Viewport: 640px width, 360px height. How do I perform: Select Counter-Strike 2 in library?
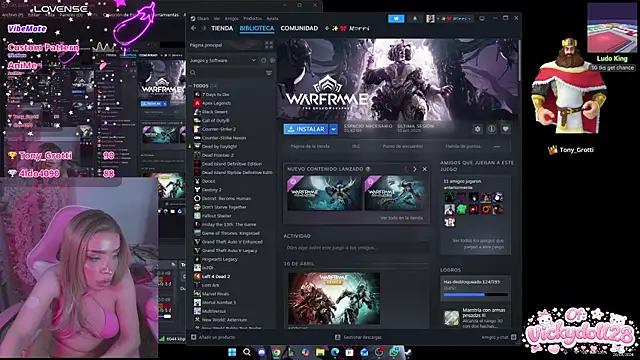219,129
